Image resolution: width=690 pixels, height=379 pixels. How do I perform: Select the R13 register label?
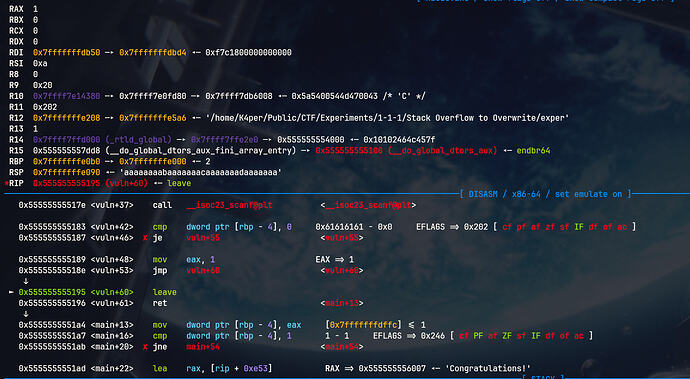pyautogui.click(x=16, y=129)
